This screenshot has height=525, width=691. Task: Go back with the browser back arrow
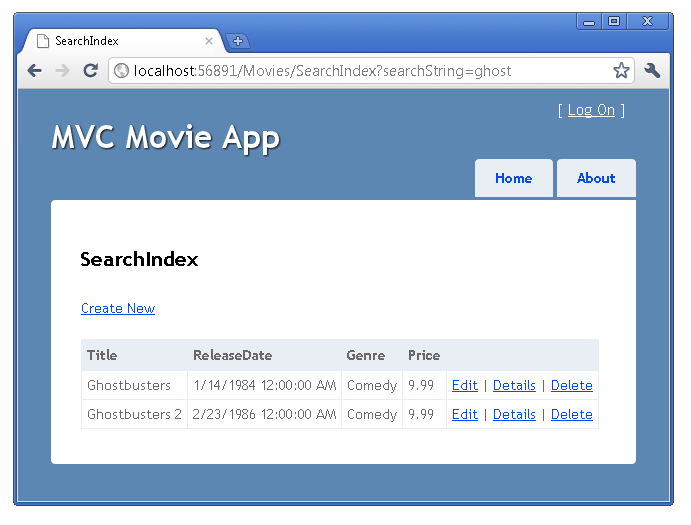point(34,71)
